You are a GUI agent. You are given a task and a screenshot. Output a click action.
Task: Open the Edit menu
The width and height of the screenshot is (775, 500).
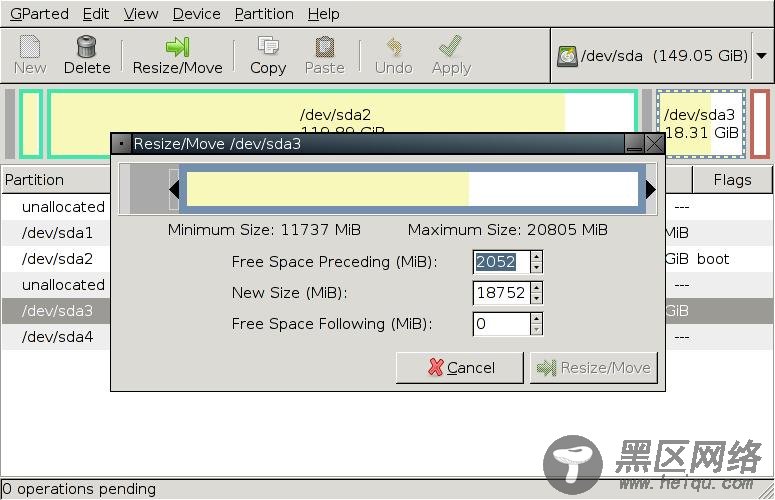pyautogui.click(x=95, y=14)
